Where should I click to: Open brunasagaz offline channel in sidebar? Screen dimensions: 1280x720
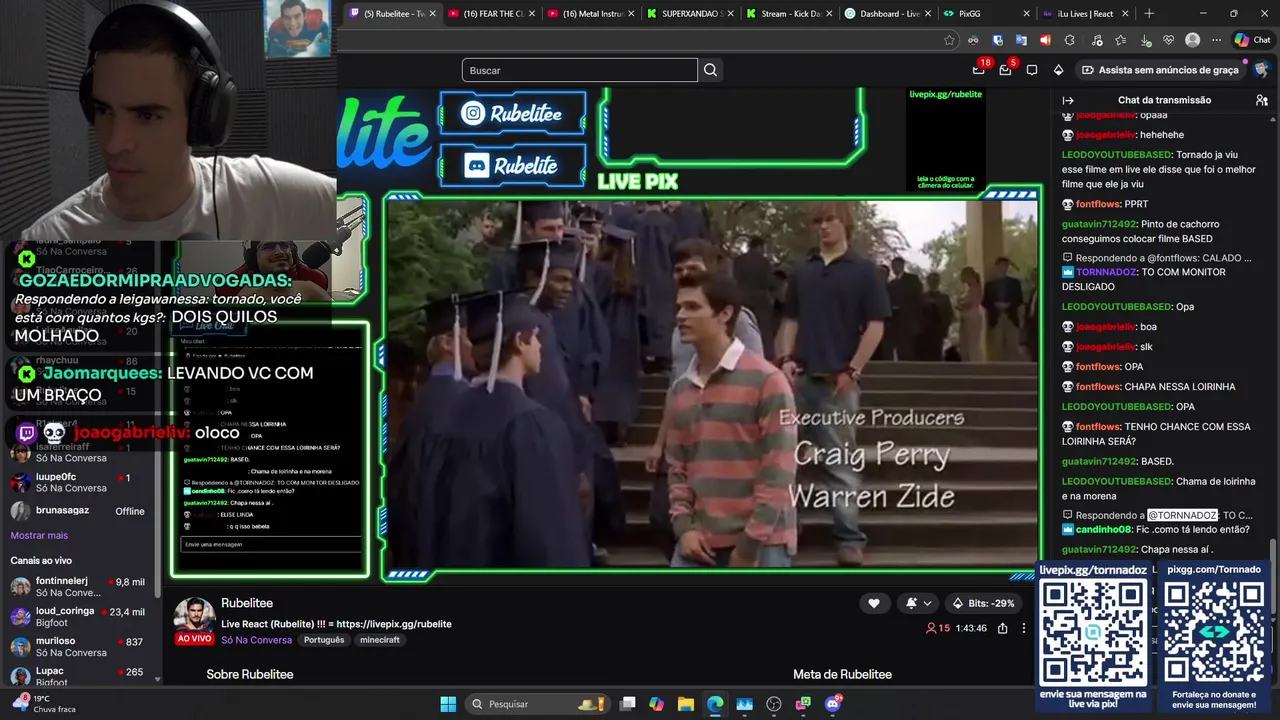click(78, 510)
